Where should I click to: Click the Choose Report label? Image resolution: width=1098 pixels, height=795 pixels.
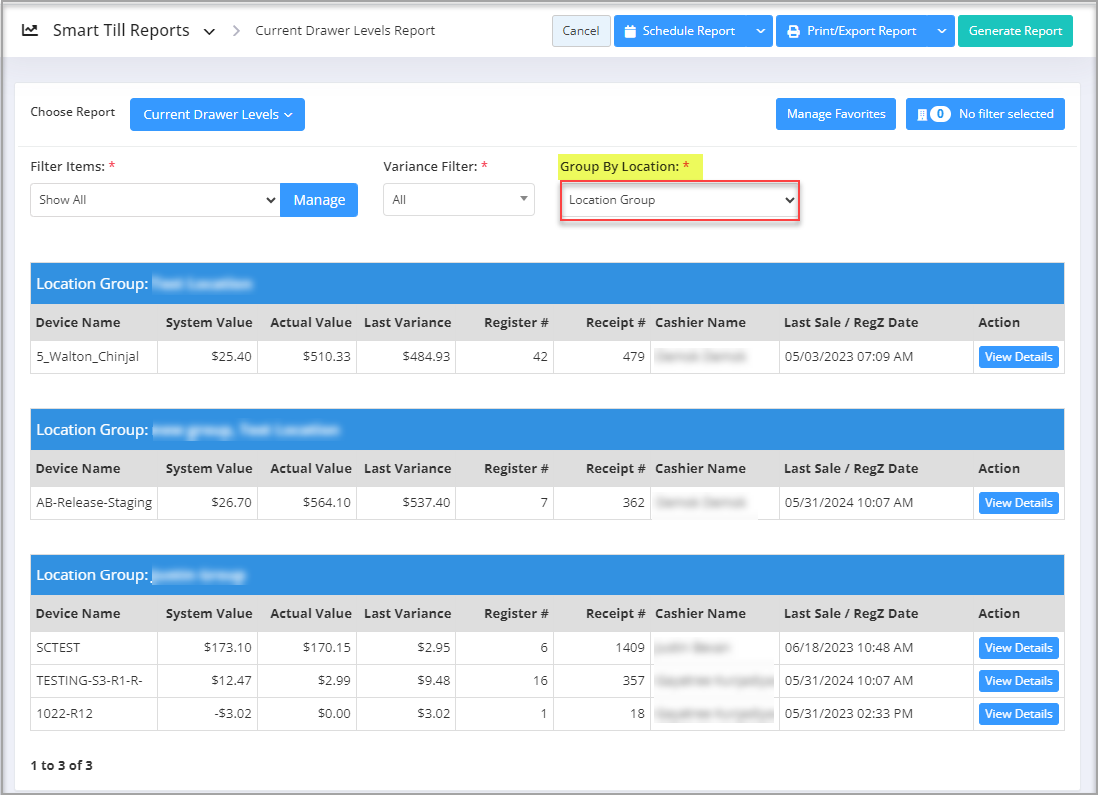72,112
